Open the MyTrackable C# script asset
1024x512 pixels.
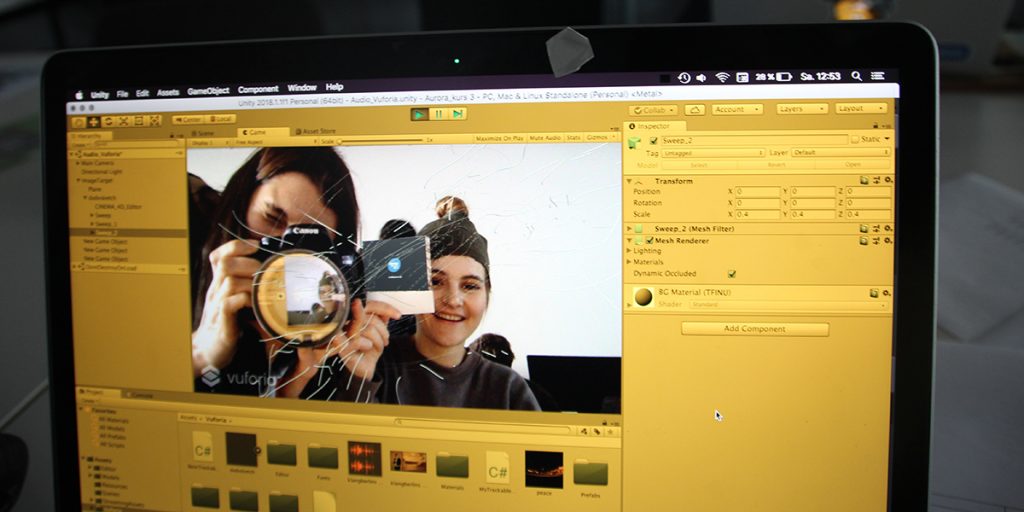click(497, 466)
